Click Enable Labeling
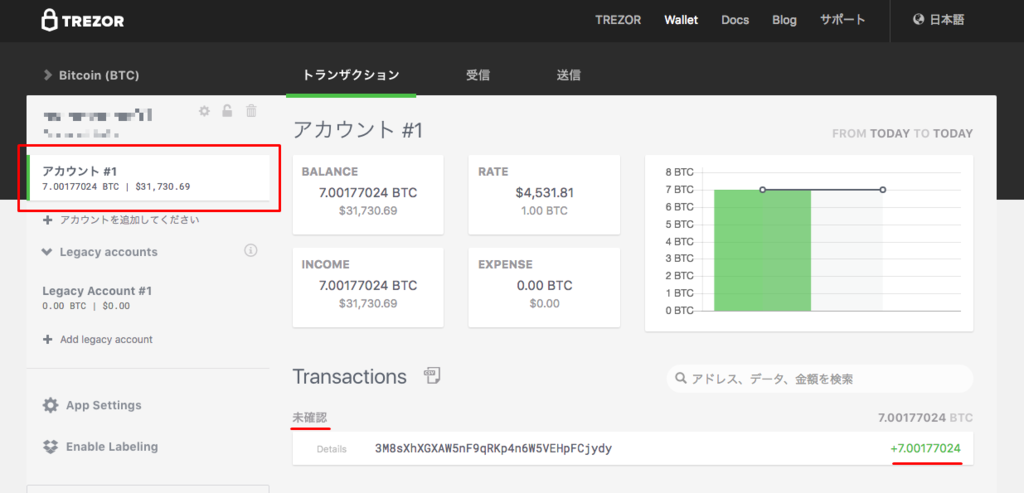The width and height of the screenshot is (1024, 493). [100, 447]
